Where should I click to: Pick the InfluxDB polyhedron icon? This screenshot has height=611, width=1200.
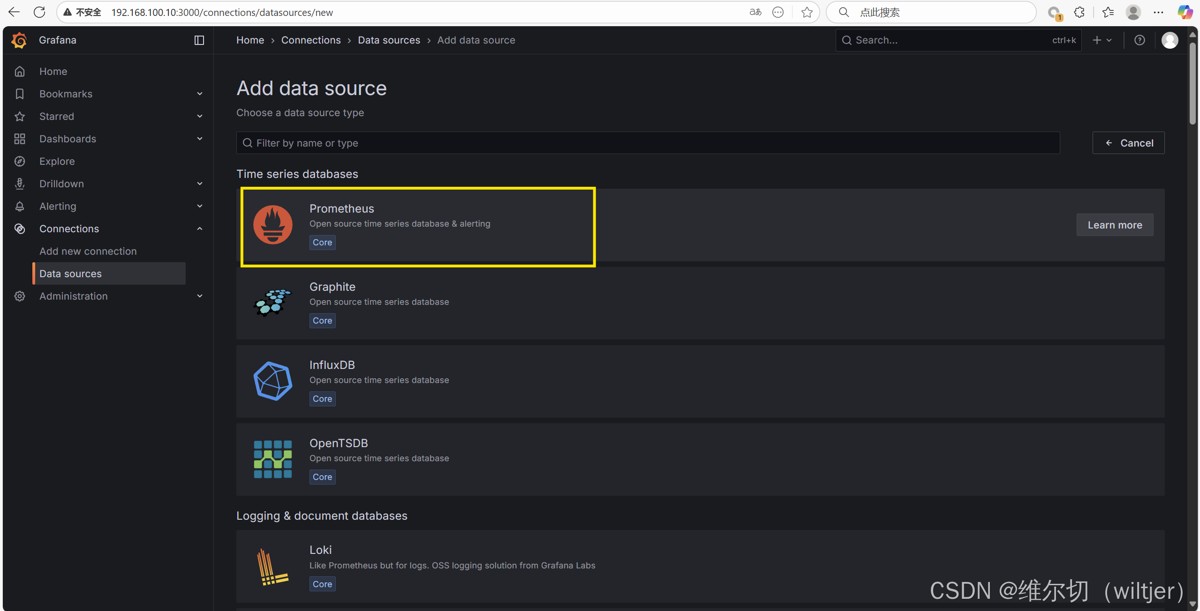(x=273, y=381)
